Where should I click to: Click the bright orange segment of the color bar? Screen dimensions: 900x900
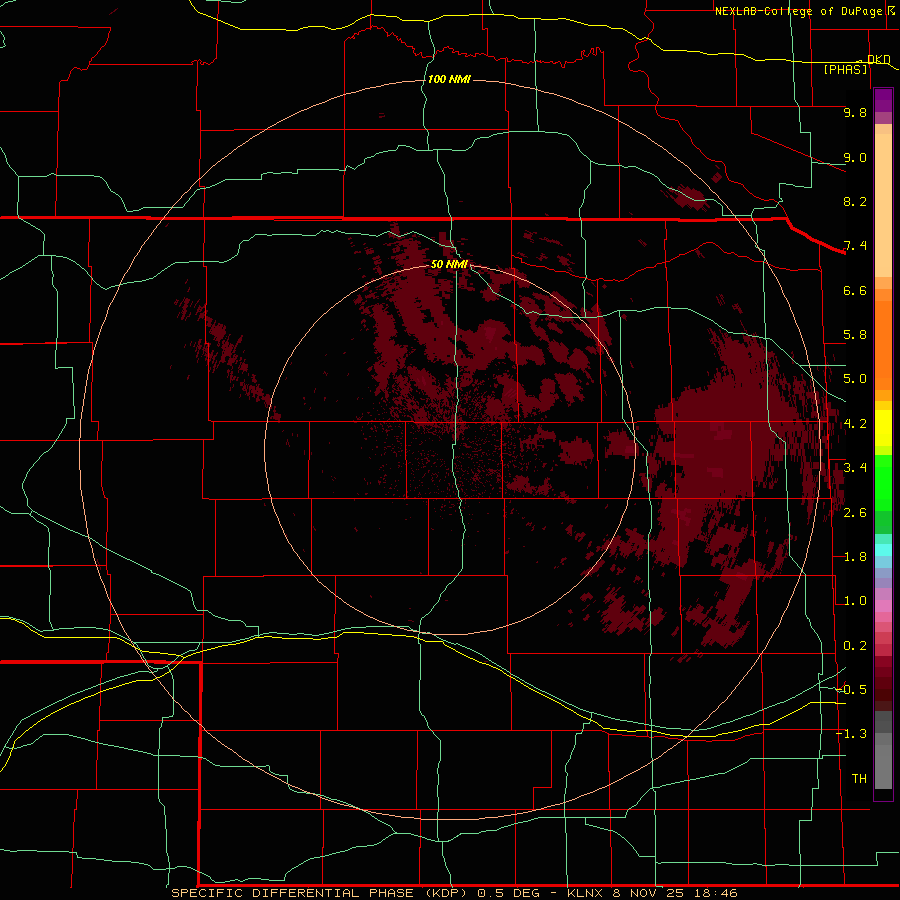point(883,346)
